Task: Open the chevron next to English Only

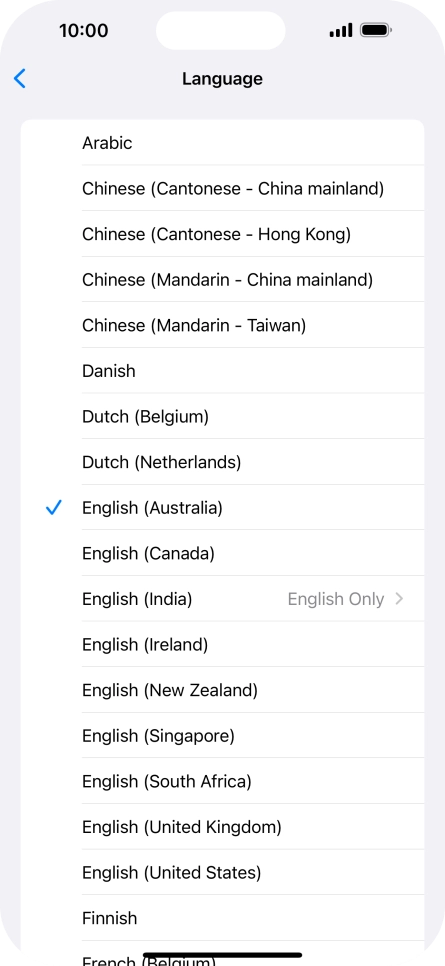Action: click(x=399, y=598)
